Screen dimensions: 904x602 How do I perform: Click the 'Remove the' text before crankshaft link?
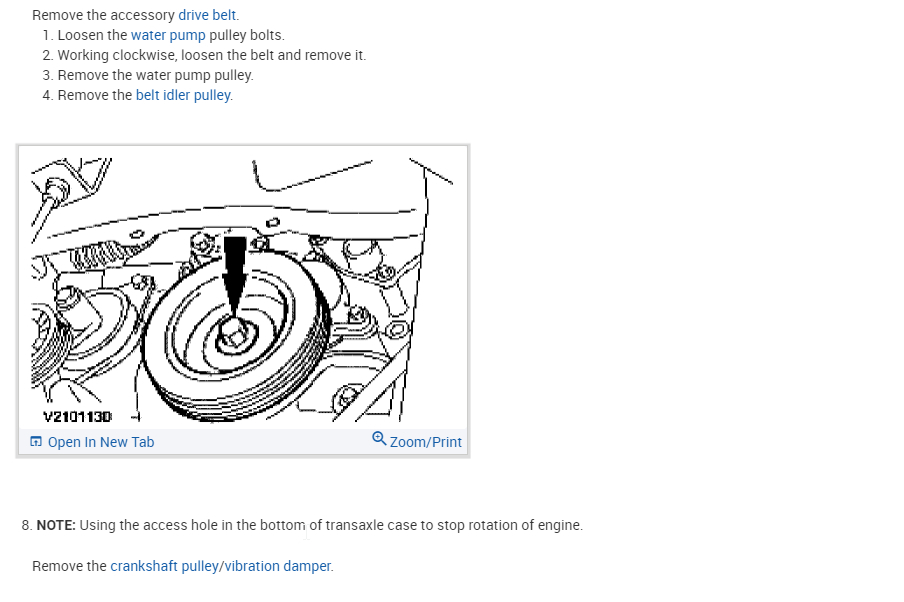pos(69,566)
